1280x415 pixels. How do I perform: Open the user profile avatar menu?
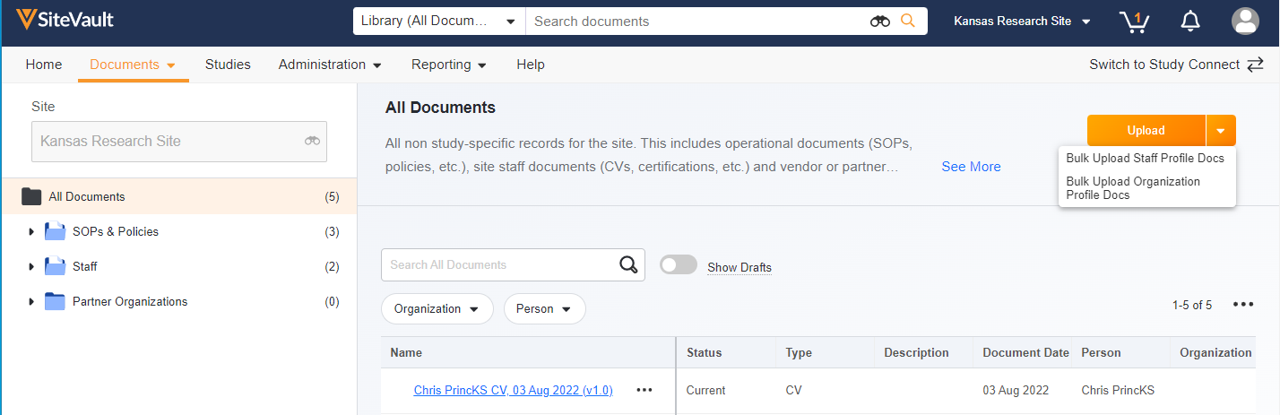[1245, 21]
